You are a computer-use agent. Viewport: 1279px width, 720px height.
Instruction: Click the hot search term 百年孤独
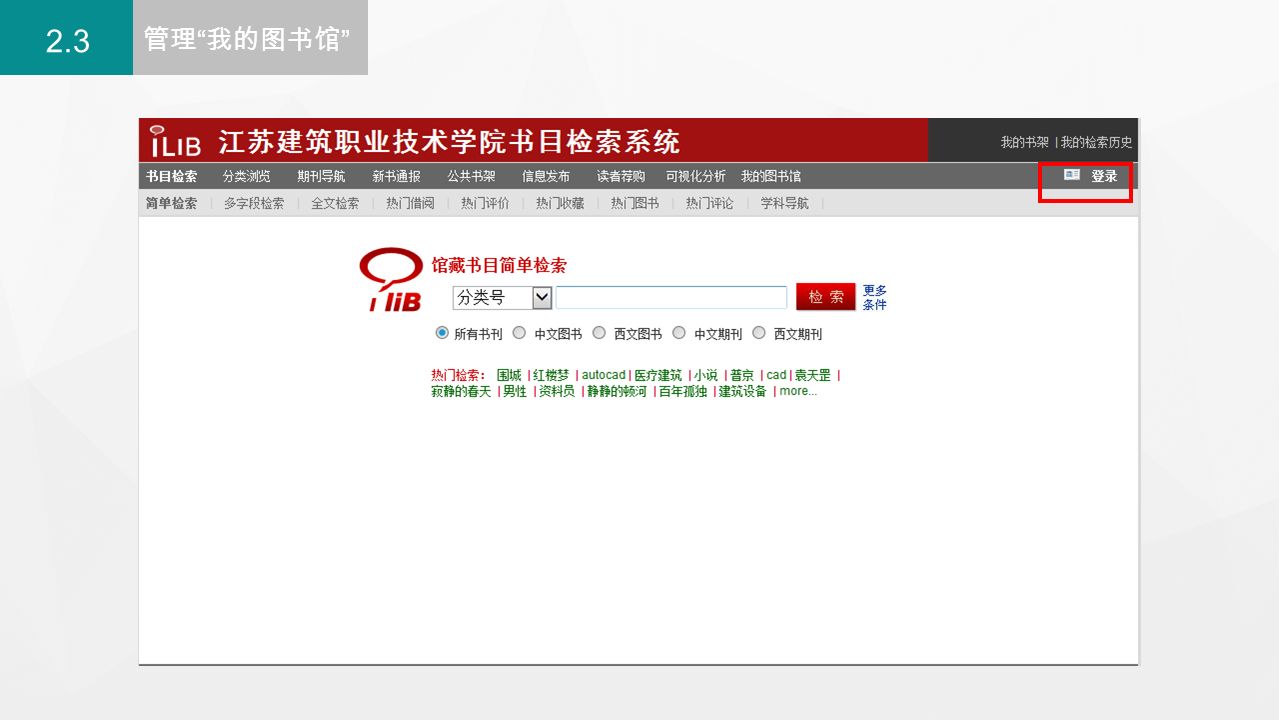click(x=683, y=392)
